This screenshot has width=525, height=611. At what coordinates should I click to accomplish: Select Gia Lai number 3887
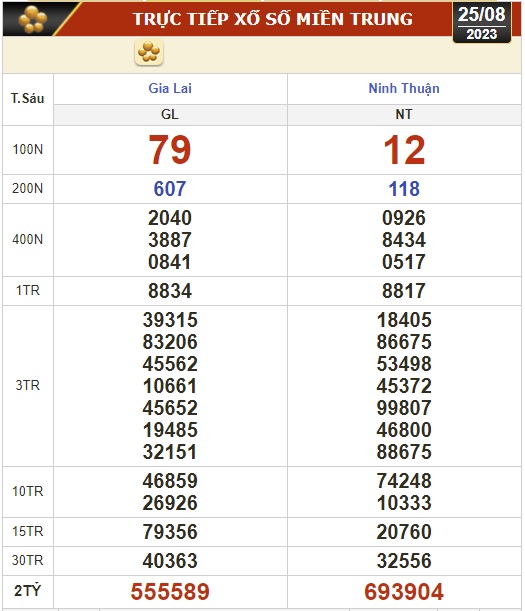click(x=170, y=240)
